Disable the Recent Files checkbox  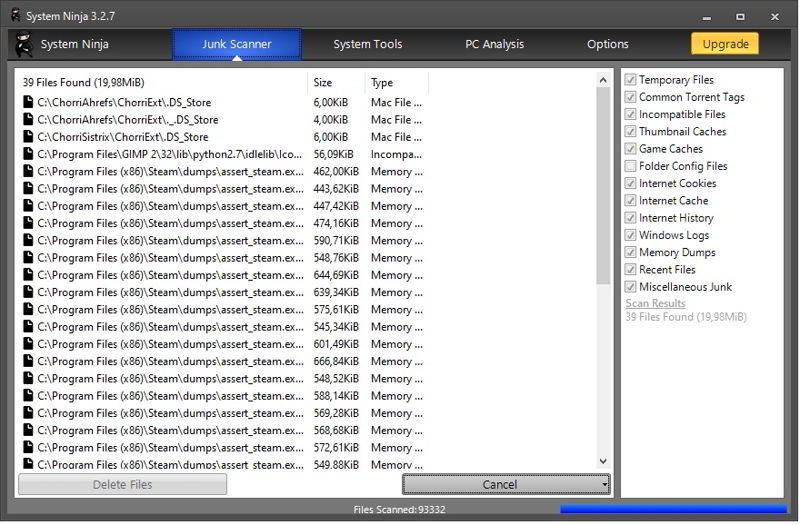coord(631,270)
